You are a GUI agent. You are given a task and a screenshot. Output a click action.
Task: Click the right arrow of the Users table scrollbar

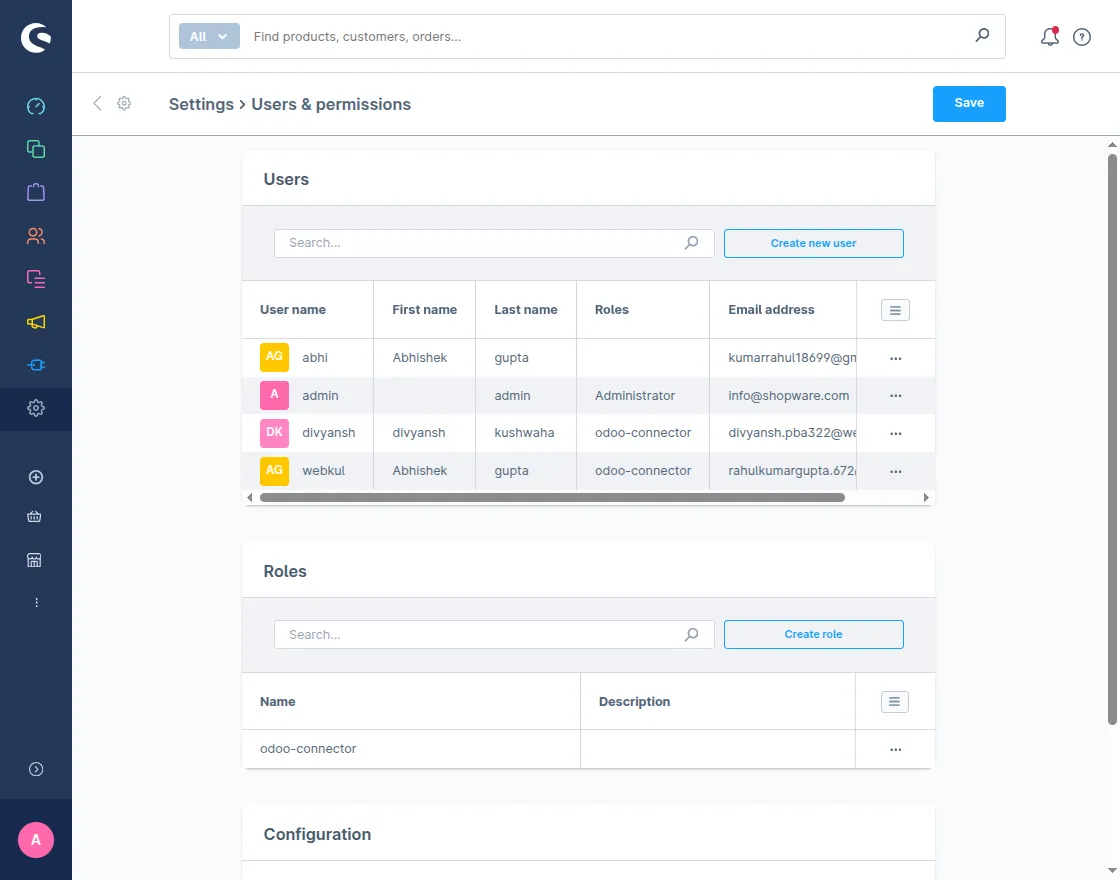(926, 497)
